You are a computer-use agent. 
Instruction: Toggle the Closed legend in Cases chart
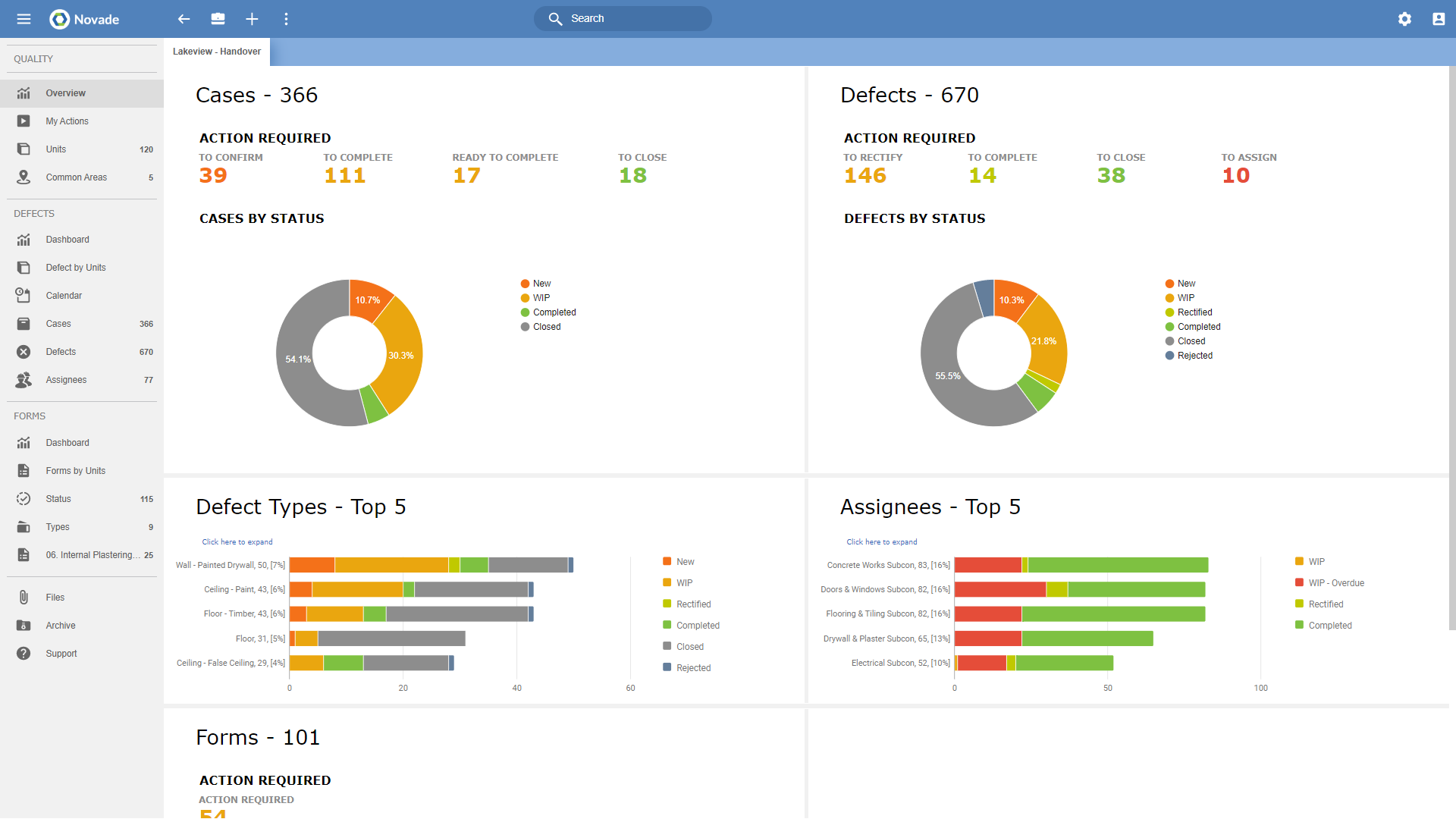coord(546,327)
